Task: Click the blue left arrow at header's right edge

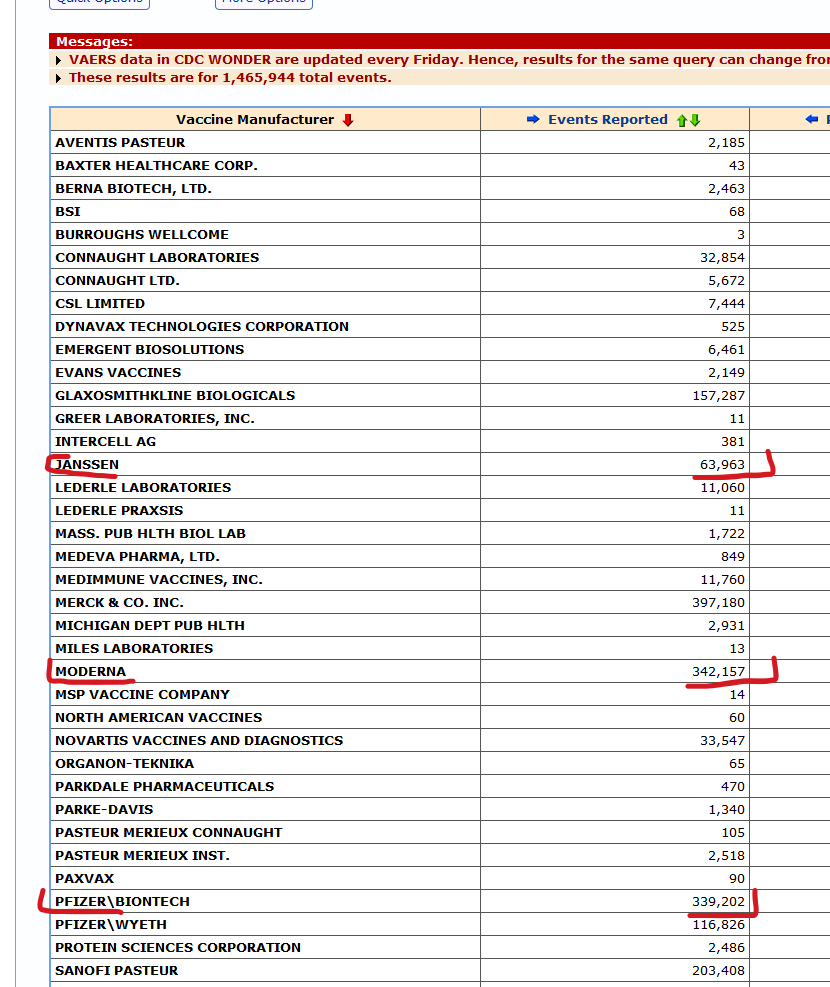Action: pos(812,120)
